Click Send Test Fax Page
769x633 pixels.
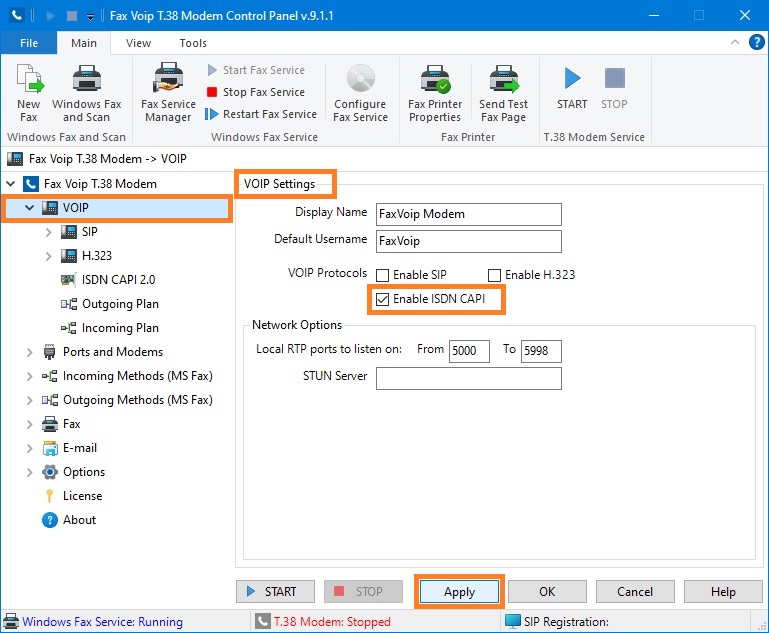(504, 93)
